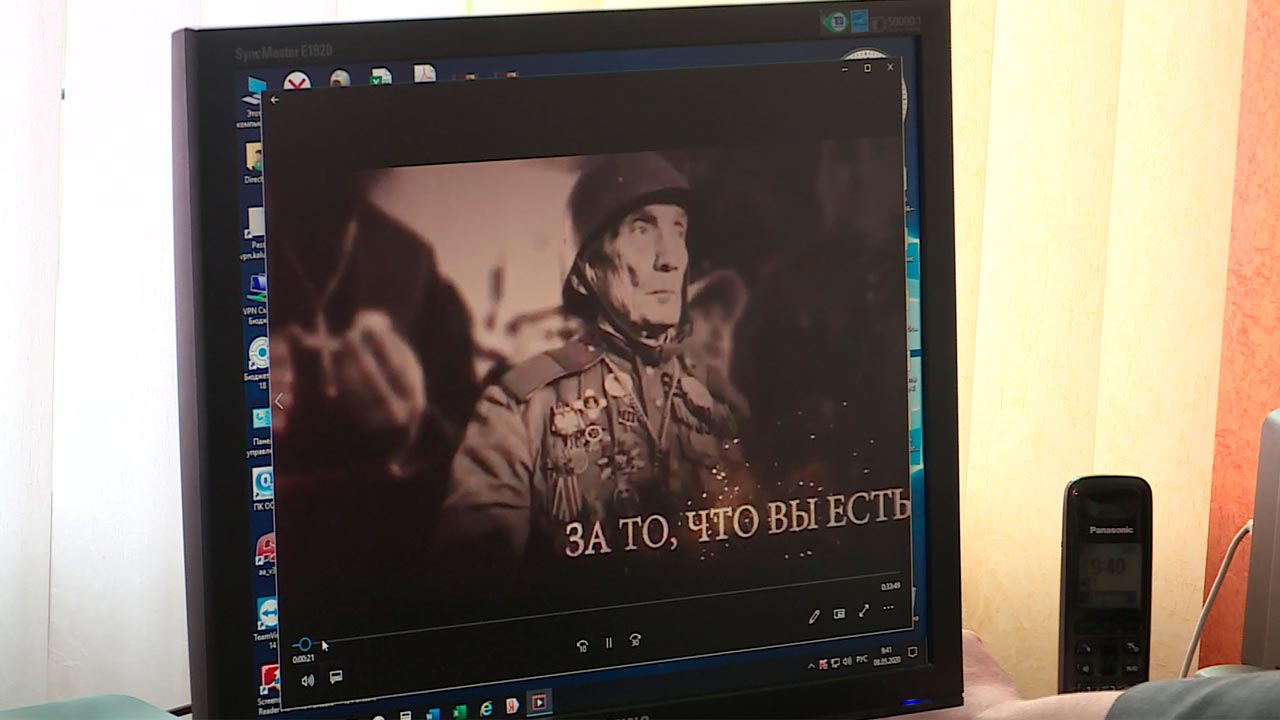
Task: Select the red aa_v3 desktop shortcut
Action: point(265,555)
